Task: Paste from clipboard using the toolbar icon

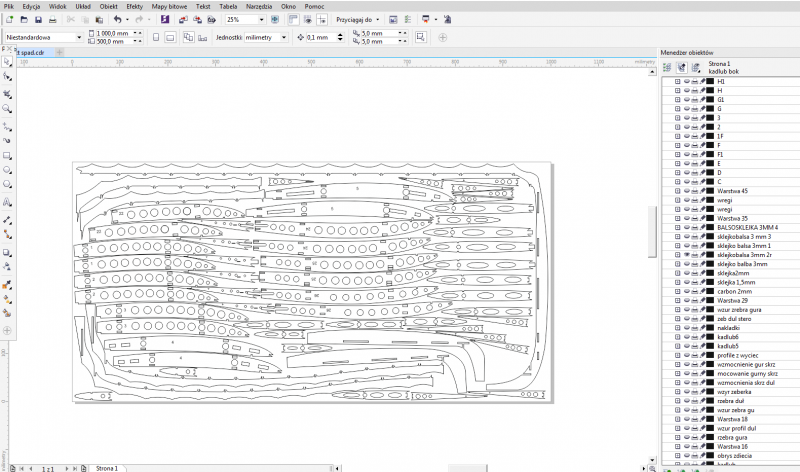Action: tap(99, 19)
